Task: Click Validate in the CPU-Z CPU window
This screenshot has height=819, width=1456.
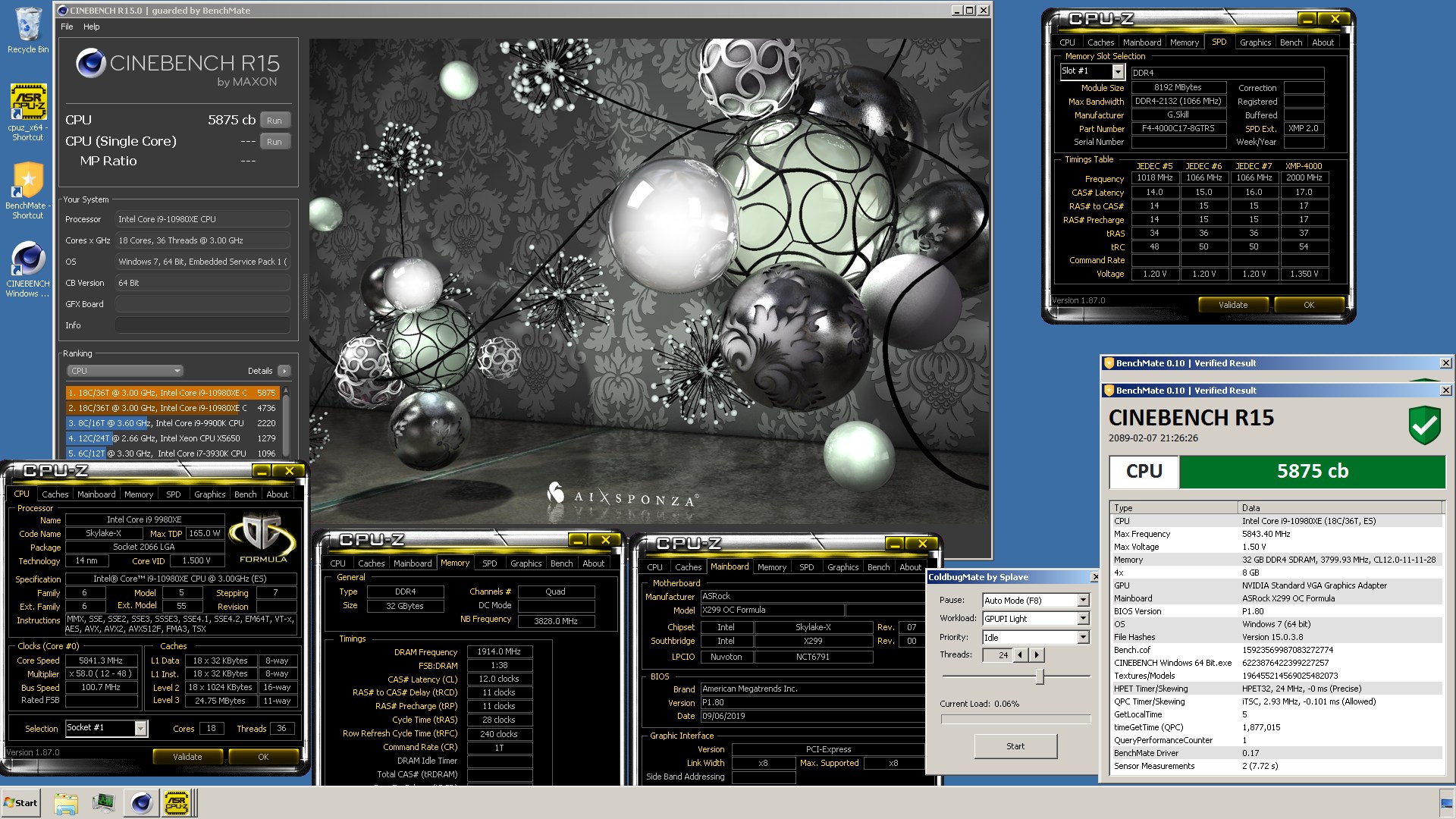Action: 187,757
